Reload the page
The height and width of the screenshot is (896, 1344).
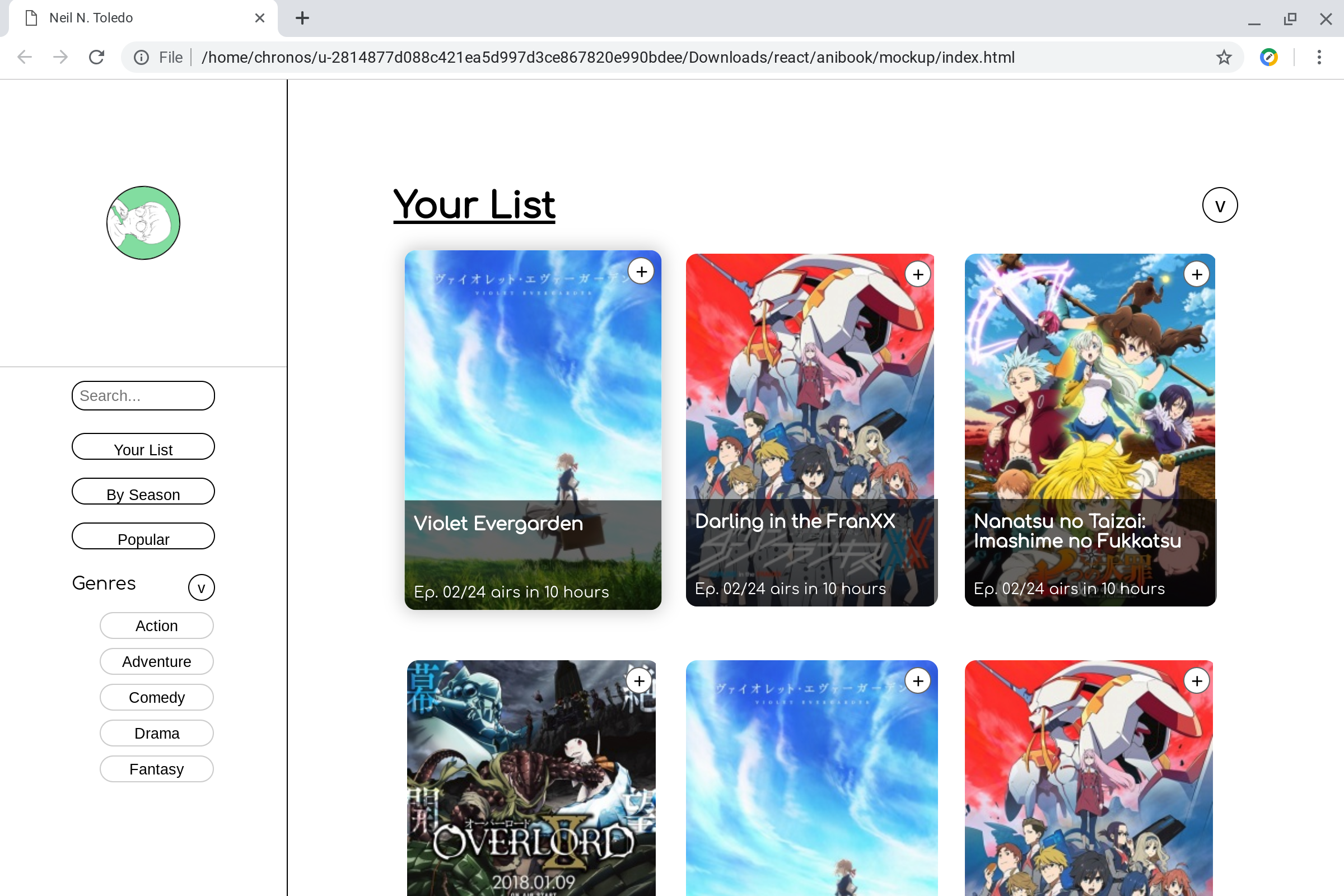(96, 57)
